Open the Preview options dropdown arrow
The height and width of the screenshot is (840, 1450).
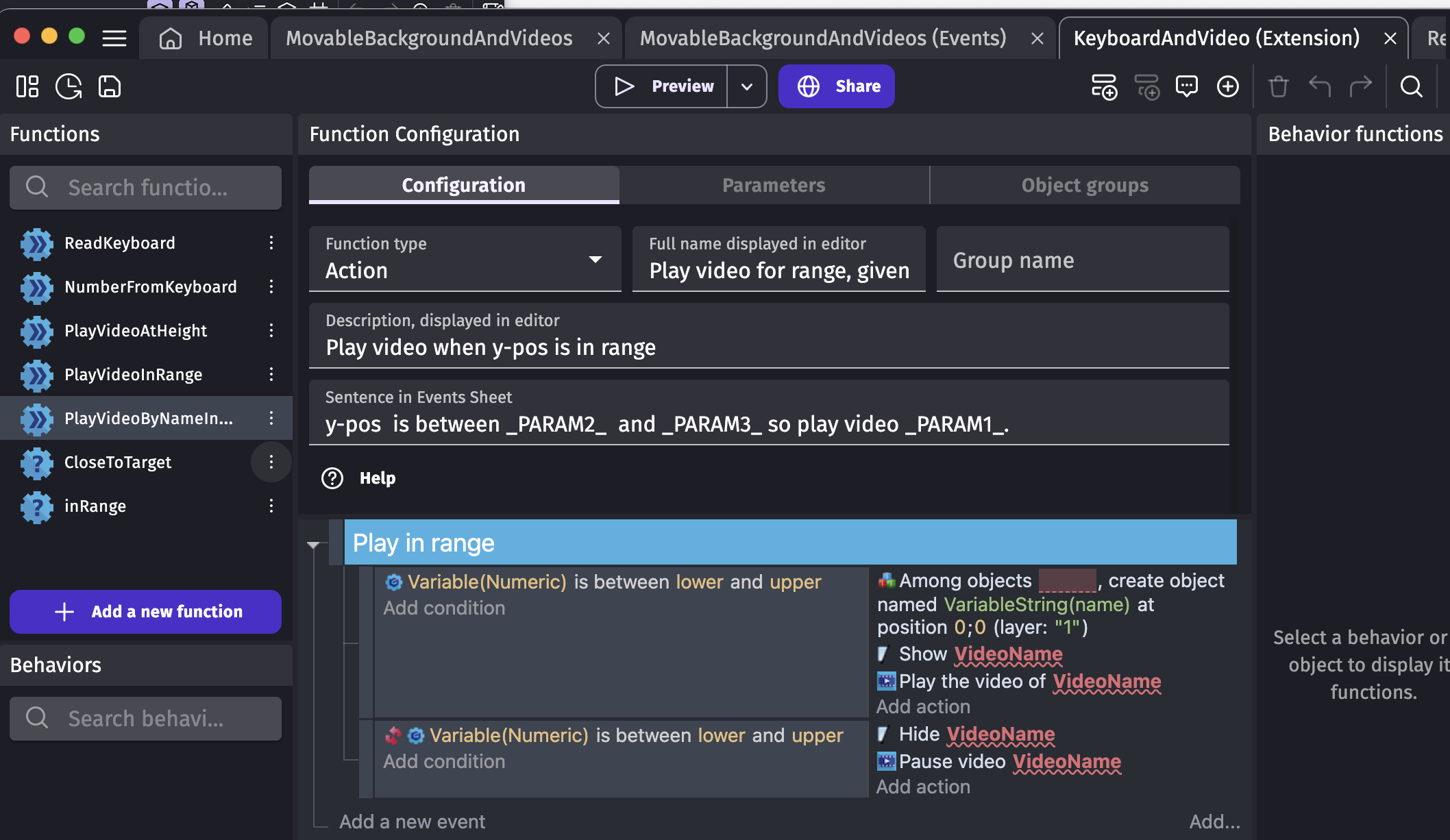[747, 86]
